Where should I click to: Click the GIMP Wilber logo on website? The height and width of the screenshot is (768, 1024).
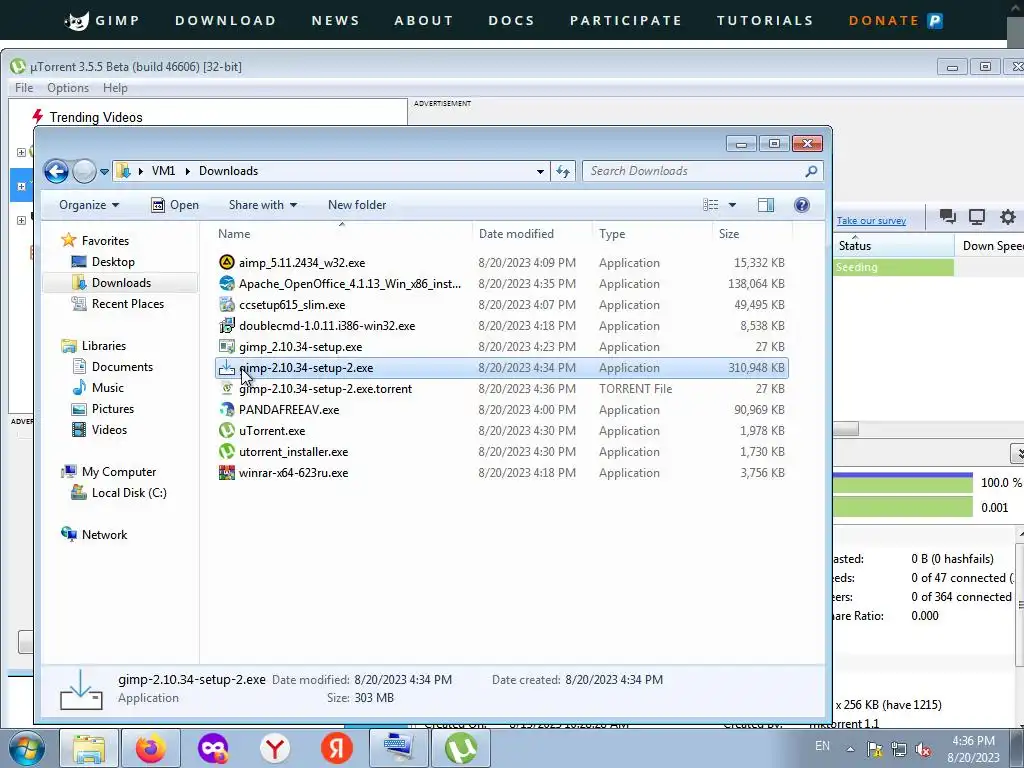pos(77,21)
